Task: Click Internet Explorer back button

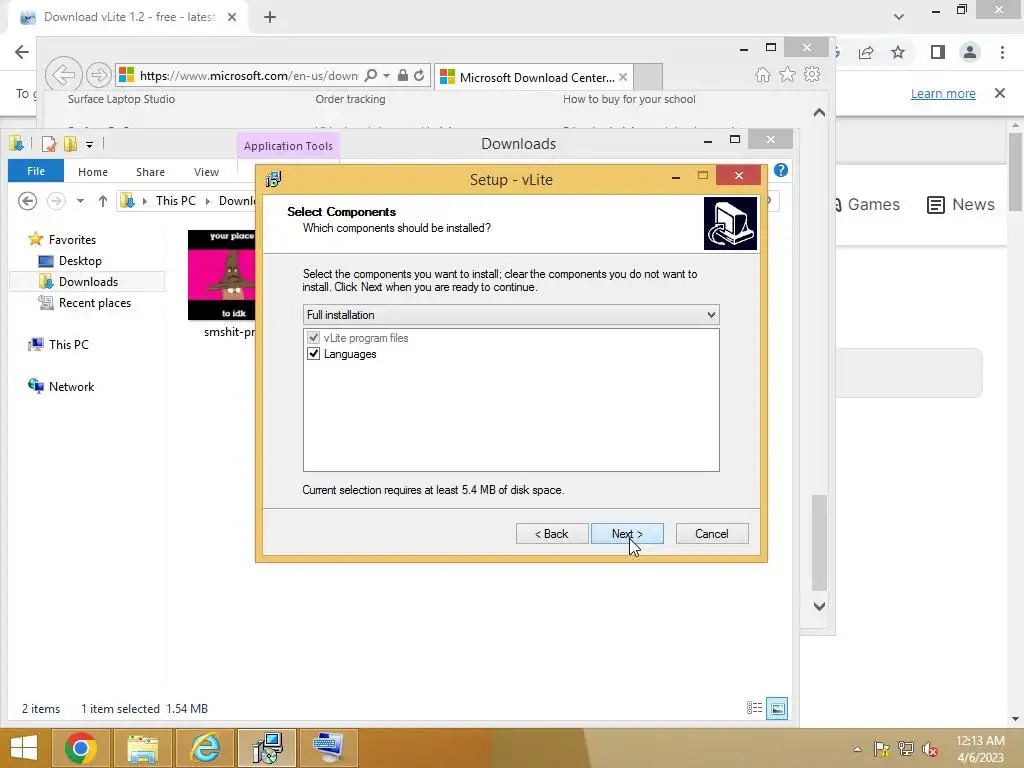Action: pos(63,74)
